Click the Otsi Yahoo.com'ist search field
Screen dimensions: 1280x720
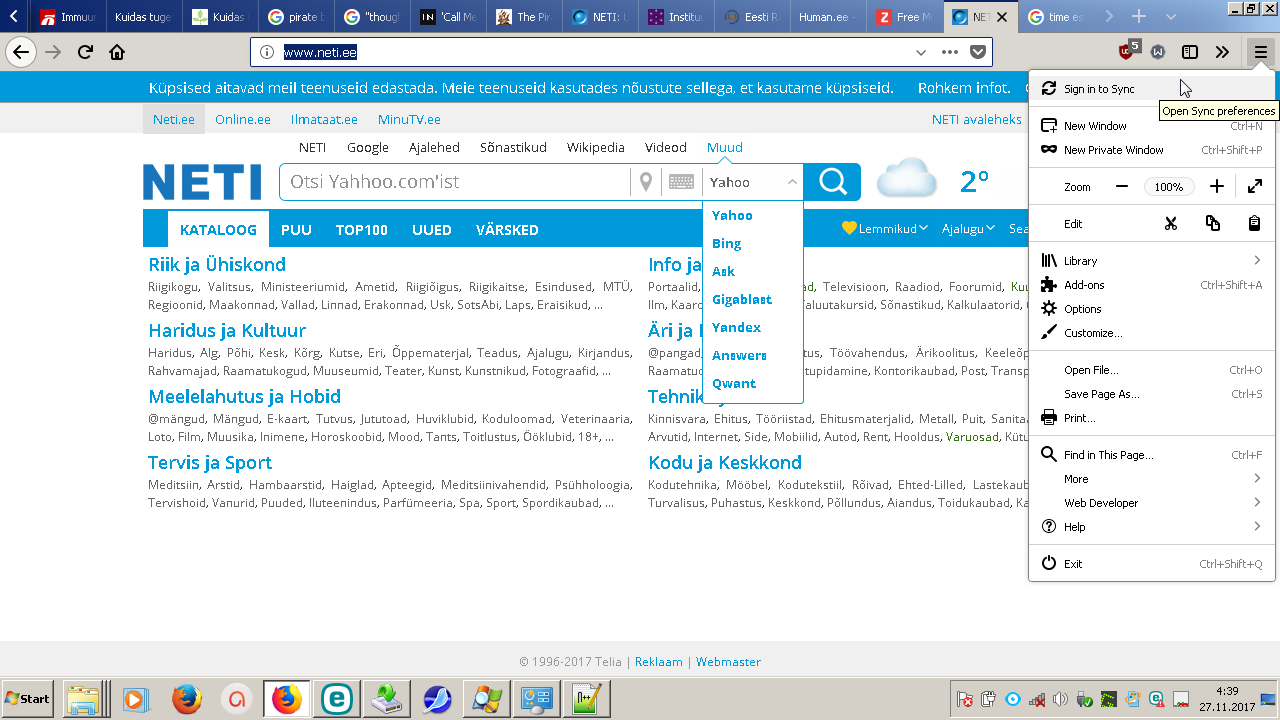[x=455, y=182]
